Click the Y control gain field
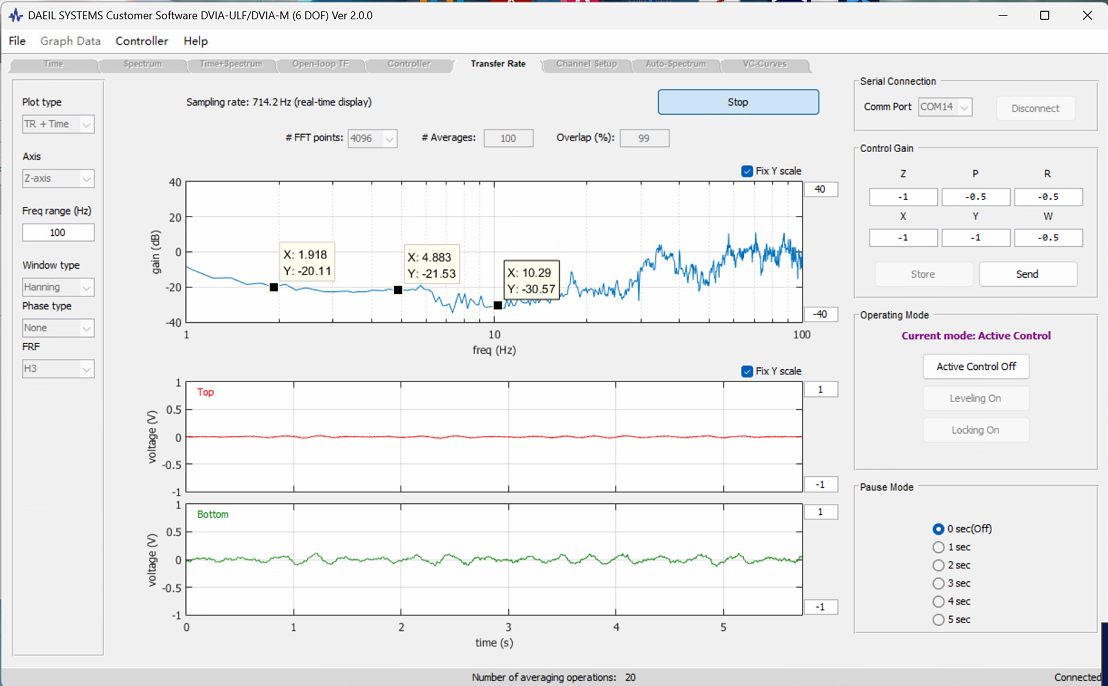 click(976, 238)
